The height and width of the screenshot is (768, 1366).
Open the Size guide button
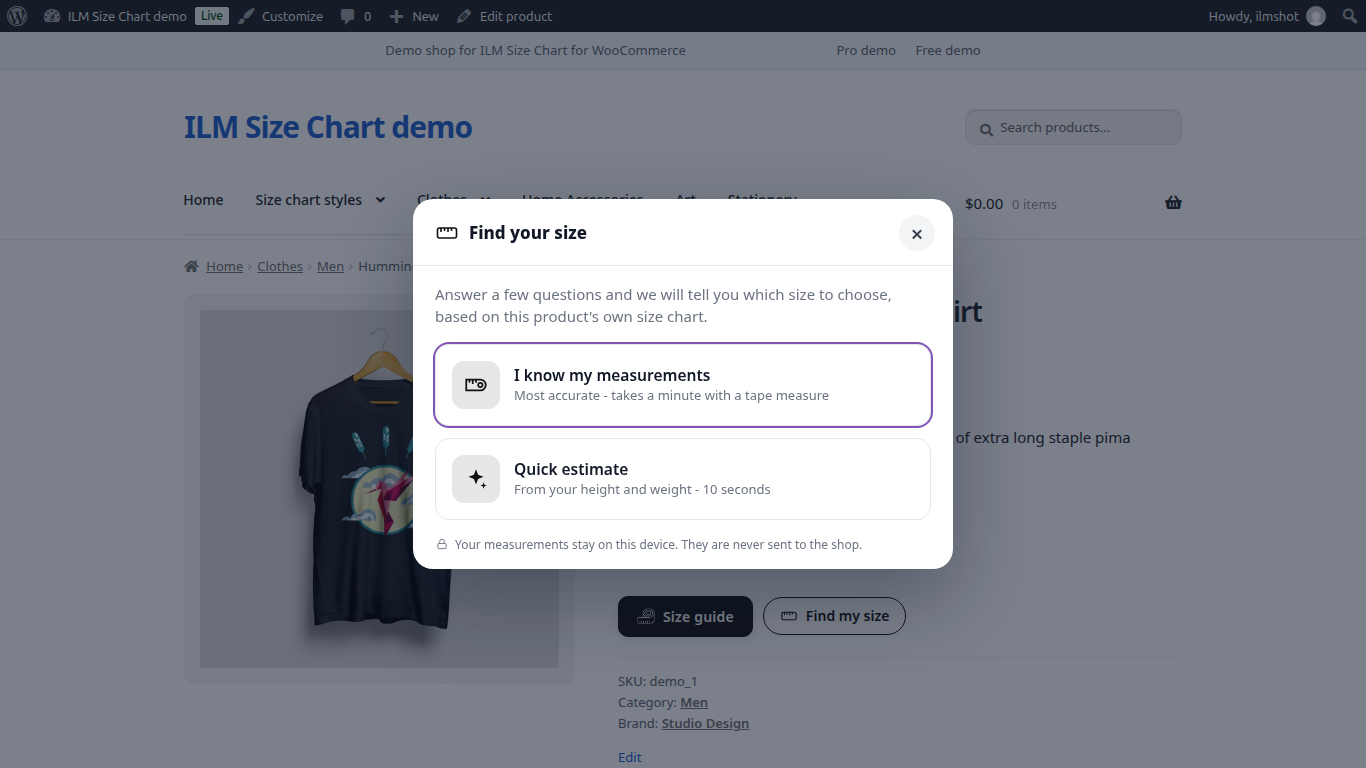click(685, 617)
